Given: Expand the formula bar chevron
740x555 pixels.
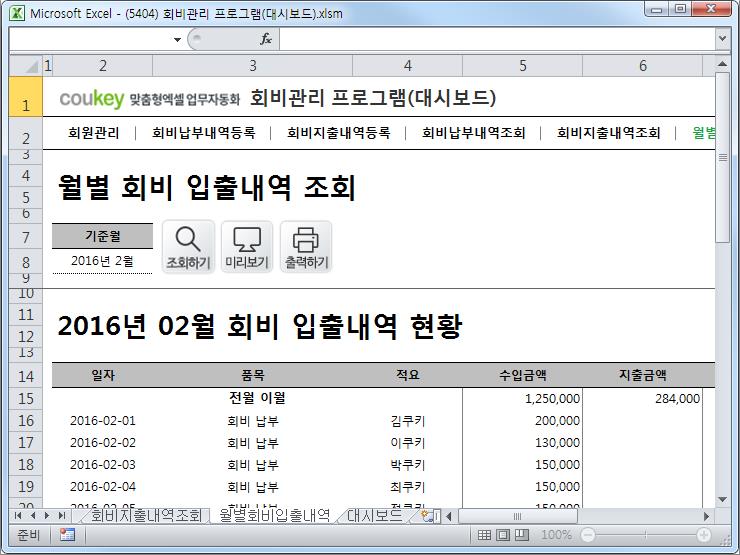Looking at the screenshot, I should [x=722, y=39].
